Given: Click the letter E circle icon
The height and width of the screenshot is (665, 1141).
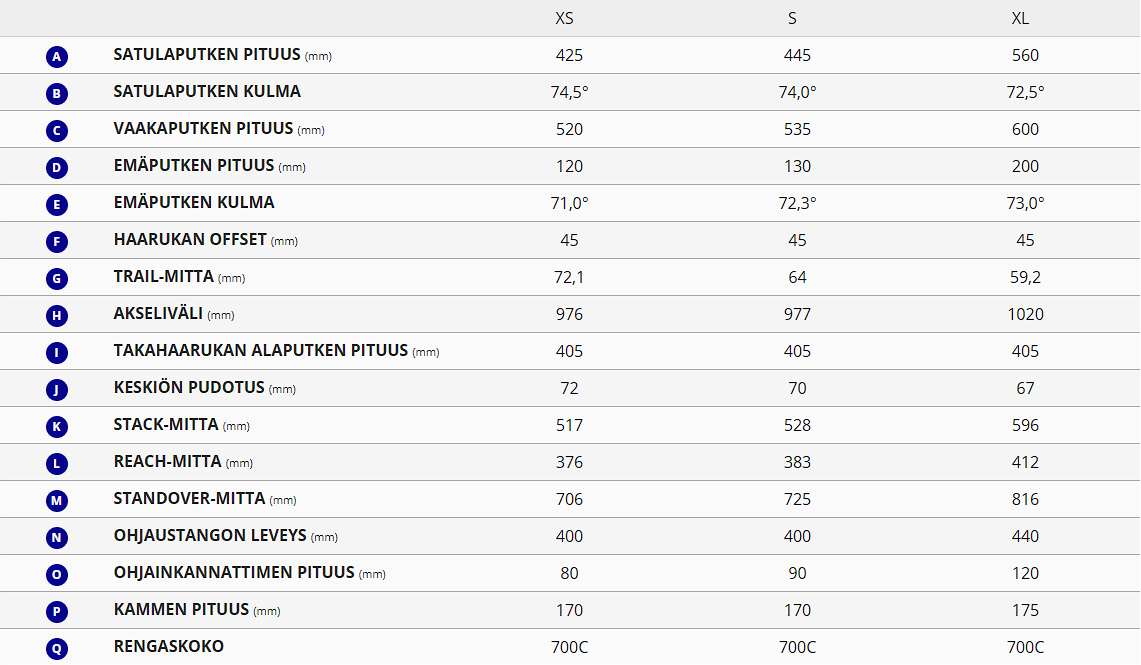Looking at the screenshot, I should coord(57,205).
